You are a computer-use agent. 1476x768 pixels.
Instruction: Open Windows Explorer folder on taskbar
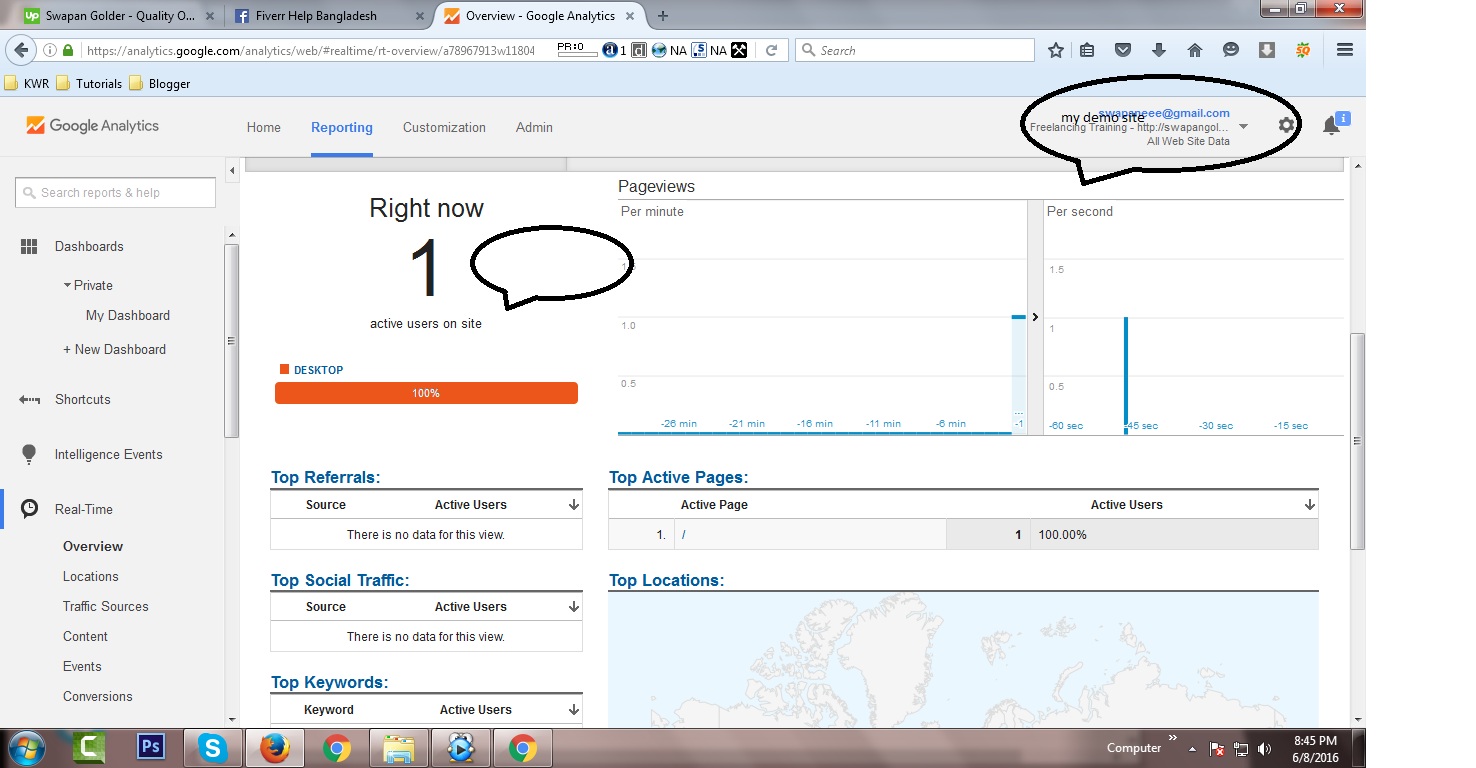pyautogui.click(x=398, y=748)
